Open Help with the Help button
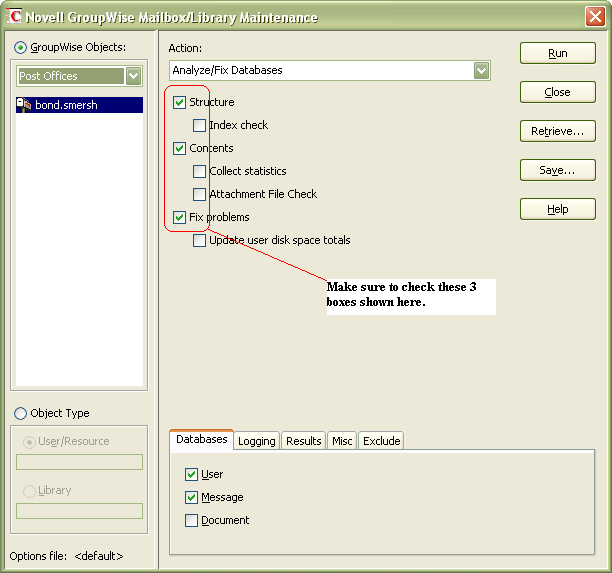612x573 pixels. [558, 209]
